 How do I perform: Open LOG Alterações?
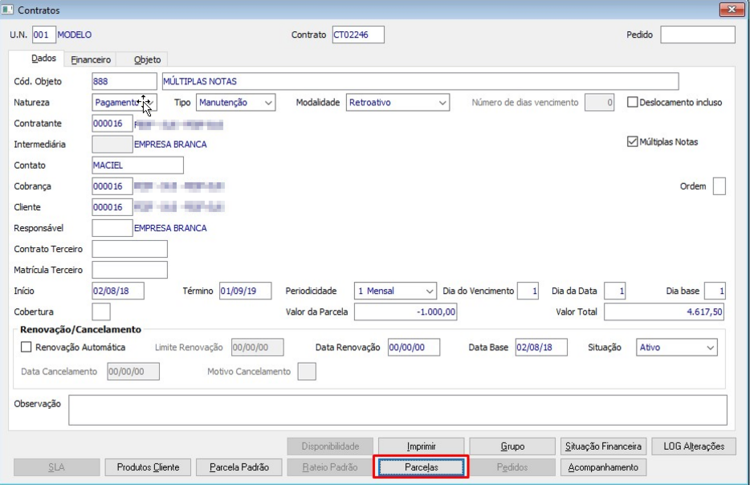click(x=694, y=446)
